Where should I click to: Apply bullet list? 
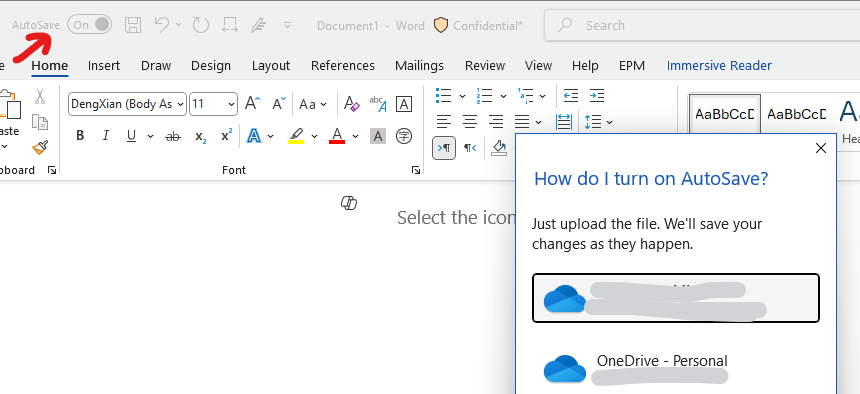click(x=443, y=95)
